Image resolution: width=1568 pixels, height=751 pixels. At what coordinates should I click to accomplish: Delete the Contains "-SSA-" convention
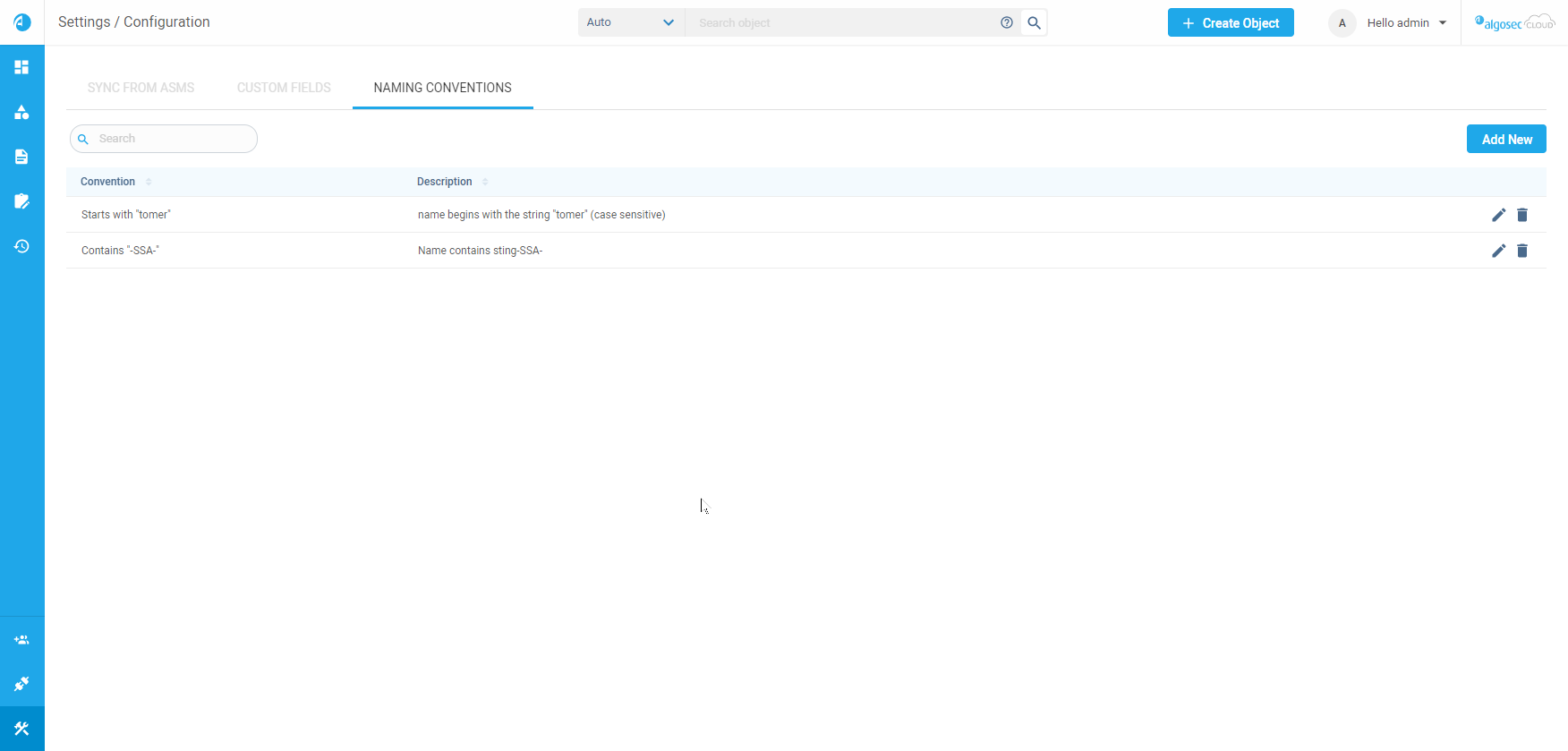[1522, 251]
